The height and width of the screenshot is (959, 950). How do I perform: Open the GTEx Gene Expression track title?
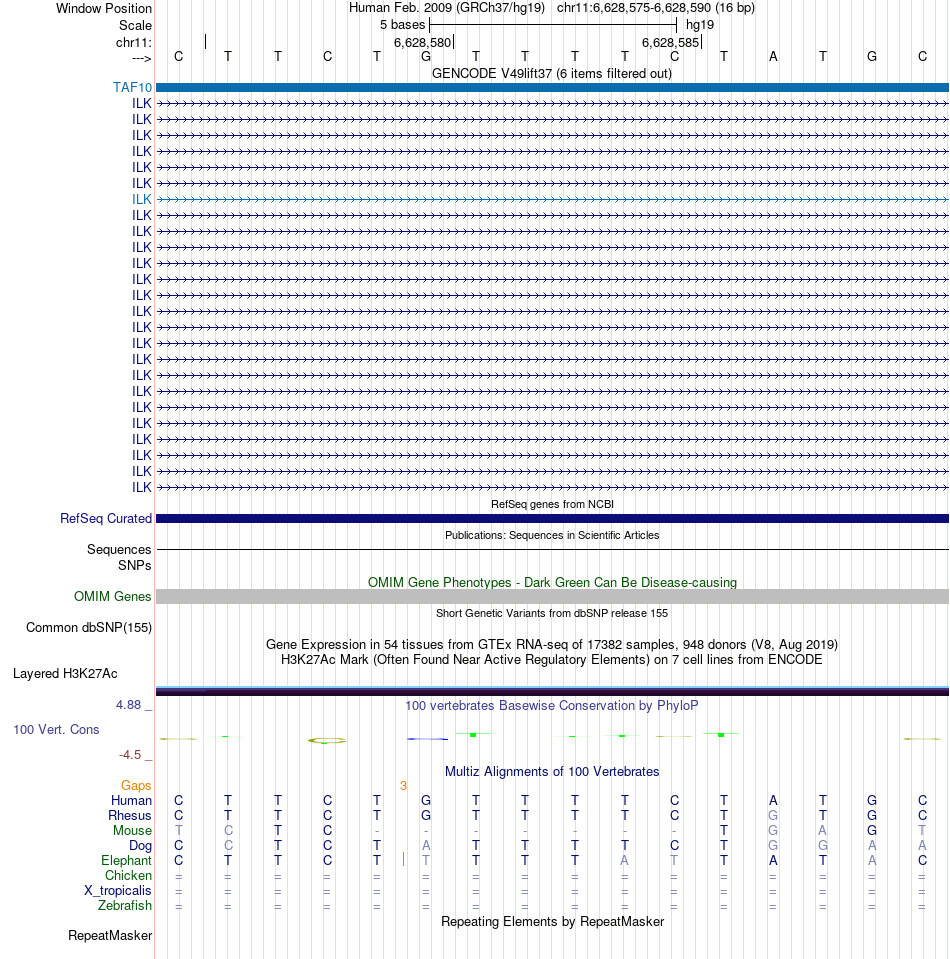(552, 644)
